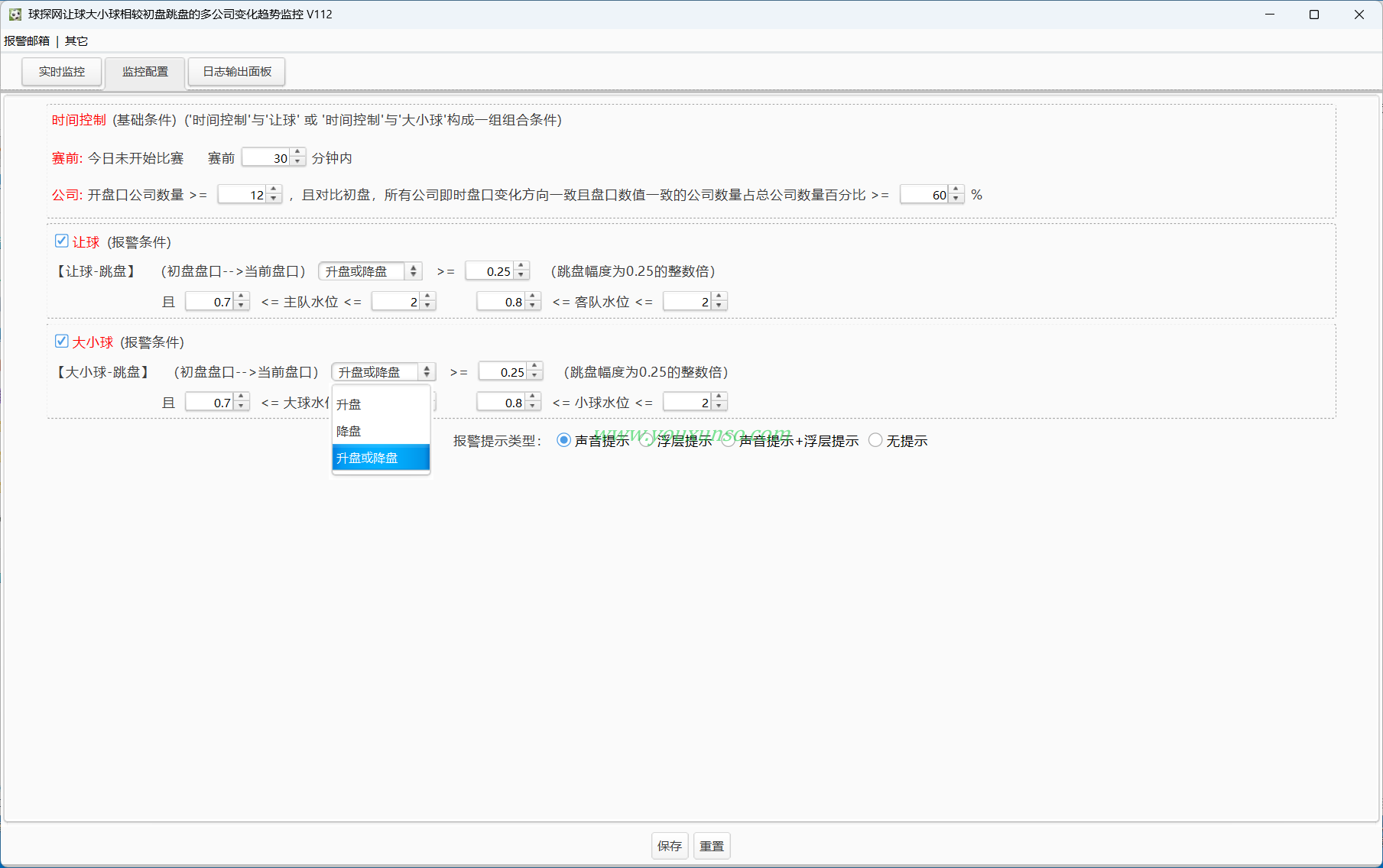Image resolution: width=1383 pixels, height=868 pixels.
Task: Click the app icon in title bar
Action: coord(15,15)
